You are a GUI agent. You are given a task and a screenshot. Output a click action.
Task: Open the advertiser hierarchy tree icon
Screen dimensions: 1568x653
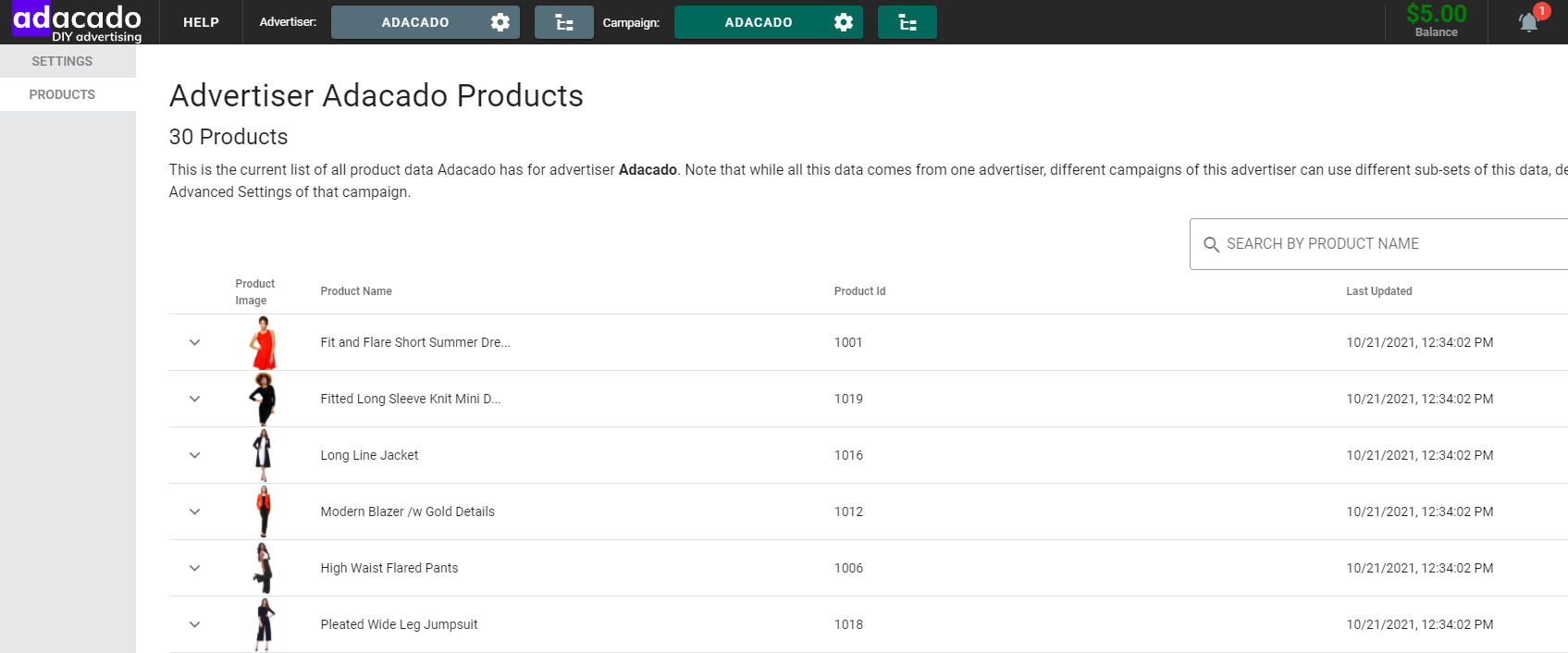coord(564,22)
